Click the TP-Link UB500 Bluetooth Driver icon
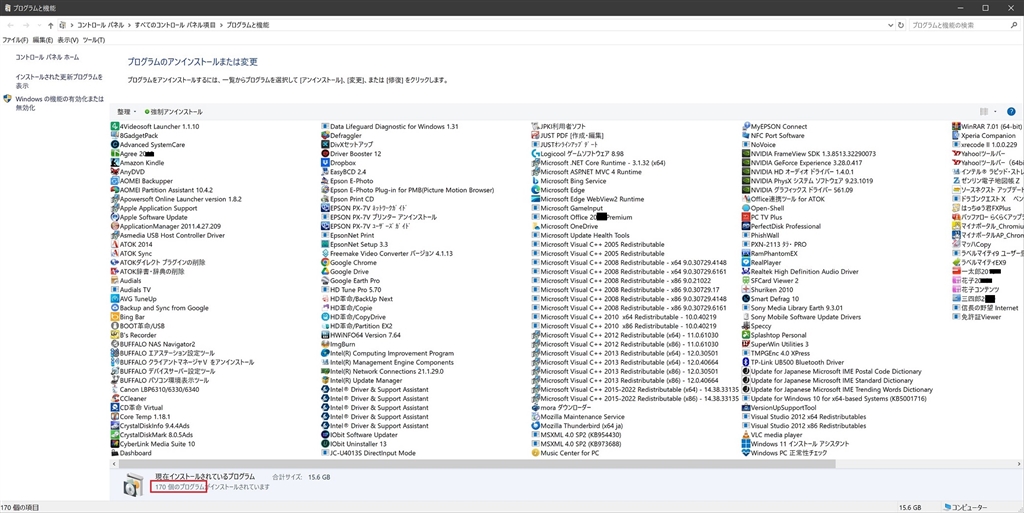The width and height of the screenshot is (1024, 513). (x=746, y=362)
